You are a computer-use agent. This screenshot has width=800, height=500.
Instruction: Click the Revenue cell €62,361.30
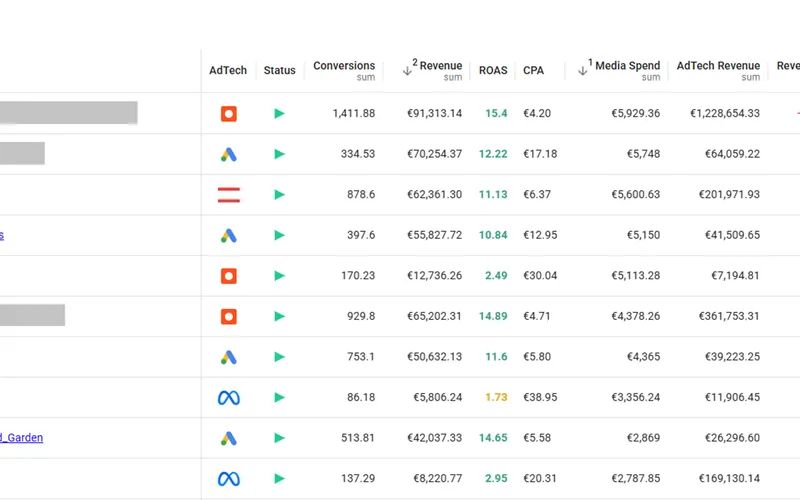tap(434, 194)
